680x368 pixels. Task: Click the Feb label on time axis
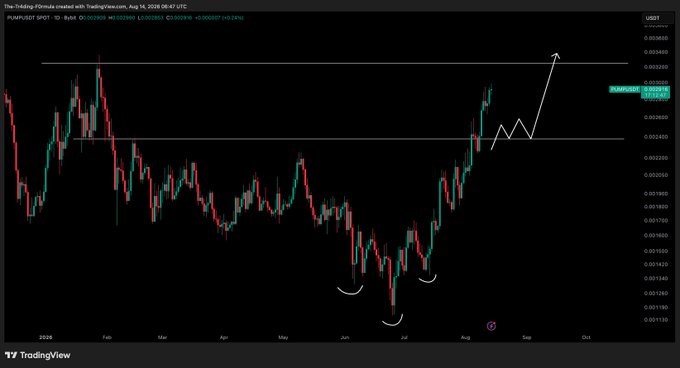(x=107, y=337)
